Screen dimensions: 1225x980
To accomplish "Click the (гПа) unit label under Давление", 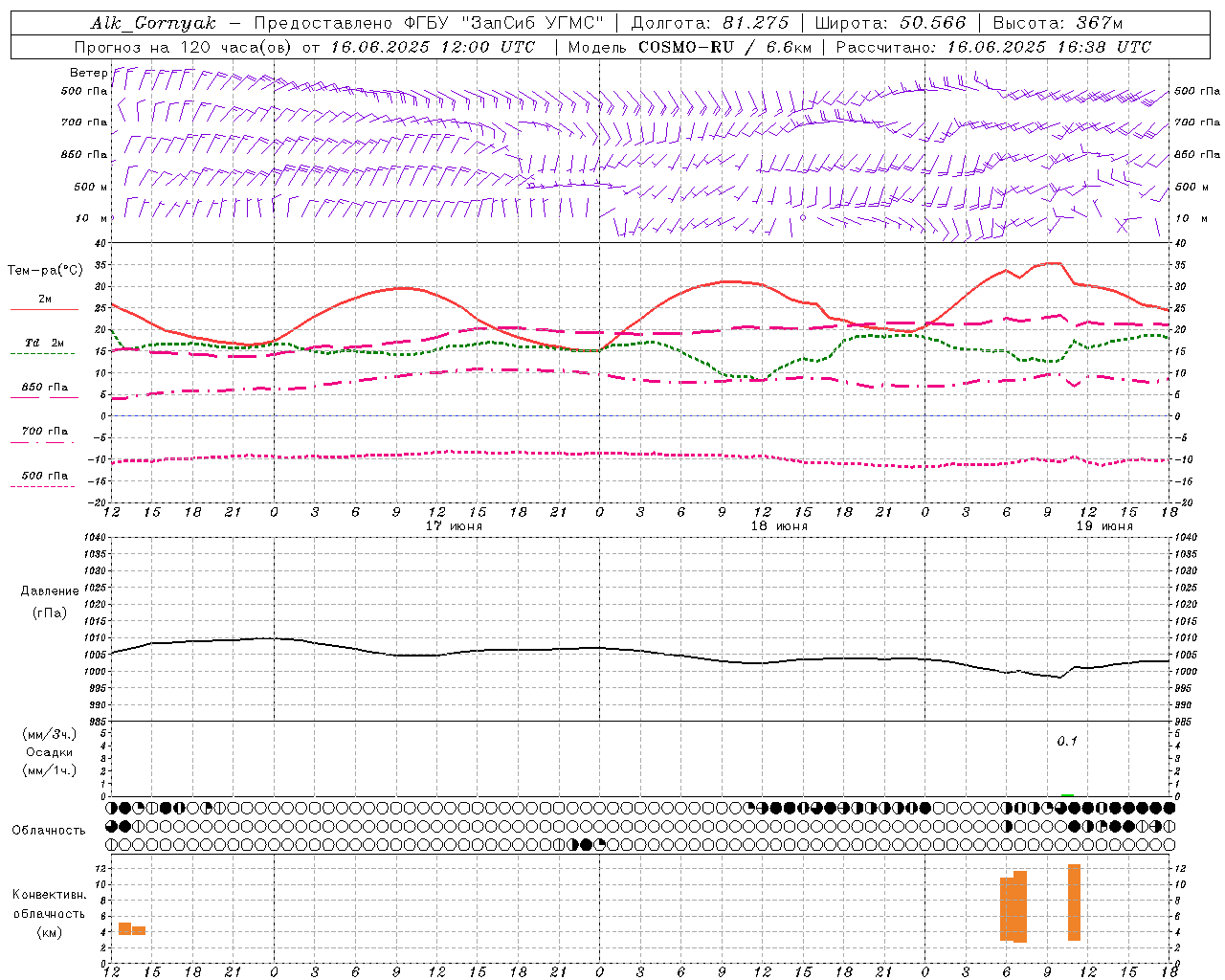I will click(50, 613).
